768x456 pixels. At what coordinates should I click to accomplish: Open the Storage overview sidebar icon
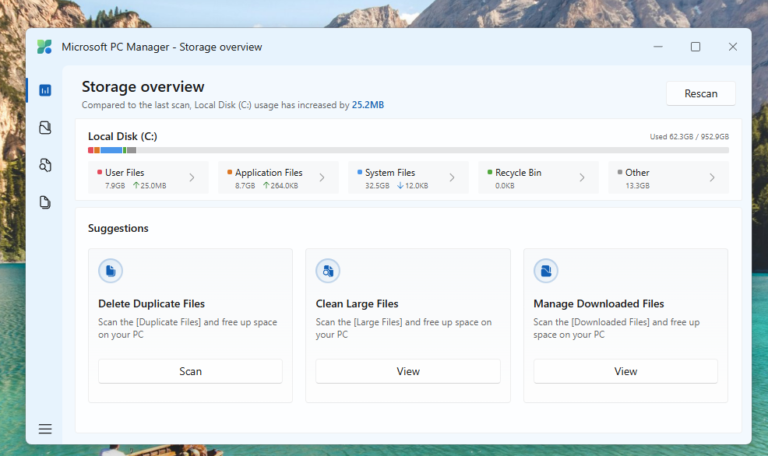[45, 90]
